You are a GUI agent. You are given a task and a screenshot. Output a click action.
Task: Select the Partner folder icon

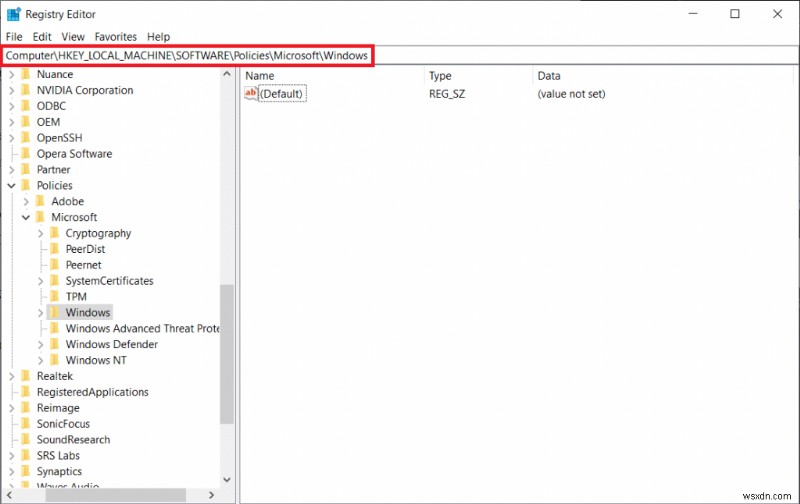click(26, 169)
